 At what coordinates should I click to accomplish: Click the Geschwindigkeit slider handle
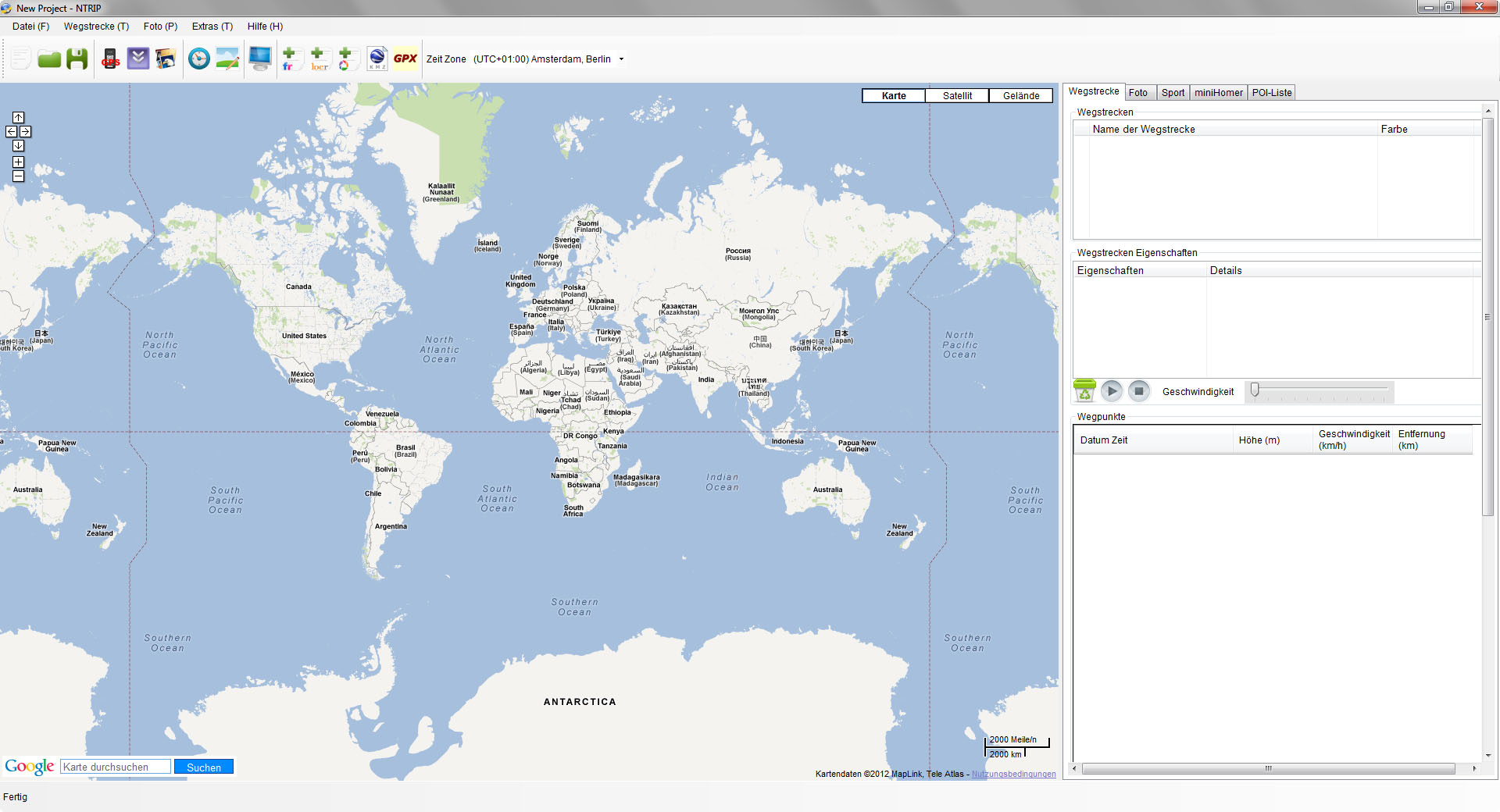click(1255, 390)
